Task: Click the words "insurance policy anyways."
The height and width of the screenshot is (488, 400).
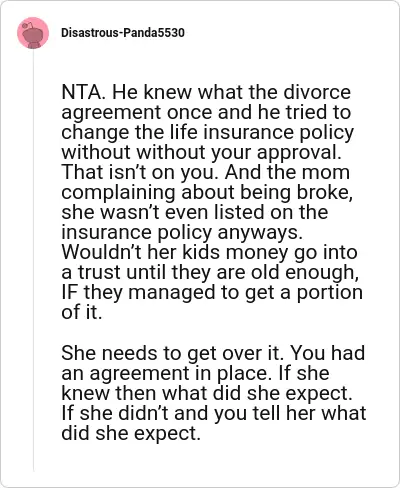Action: coord(182,232)
